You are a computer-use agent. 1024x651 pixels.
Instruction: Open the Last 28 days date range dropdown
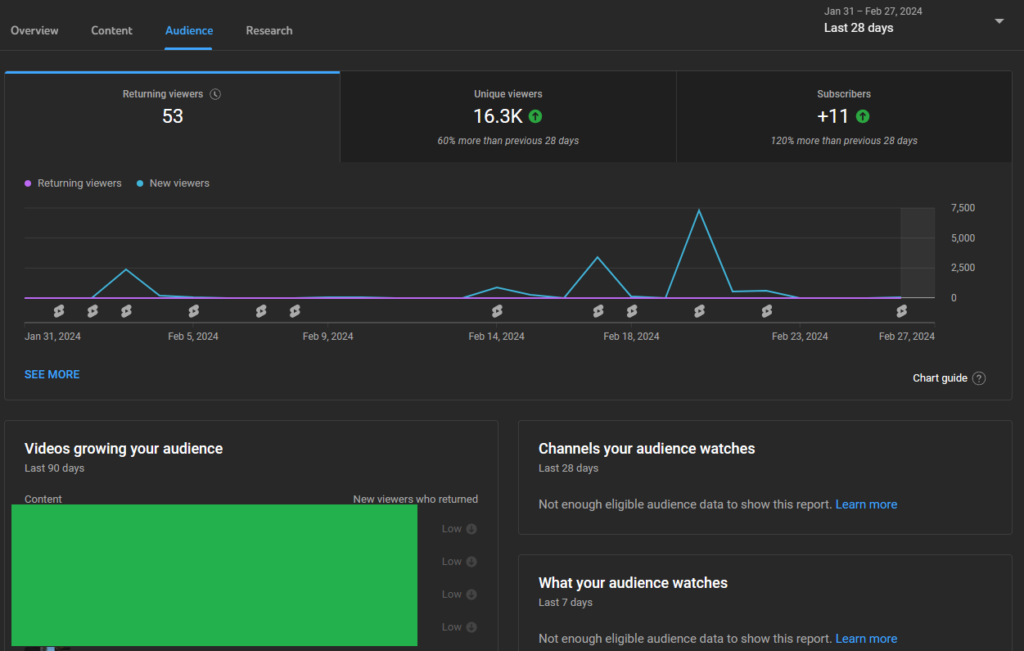(998, 21)
